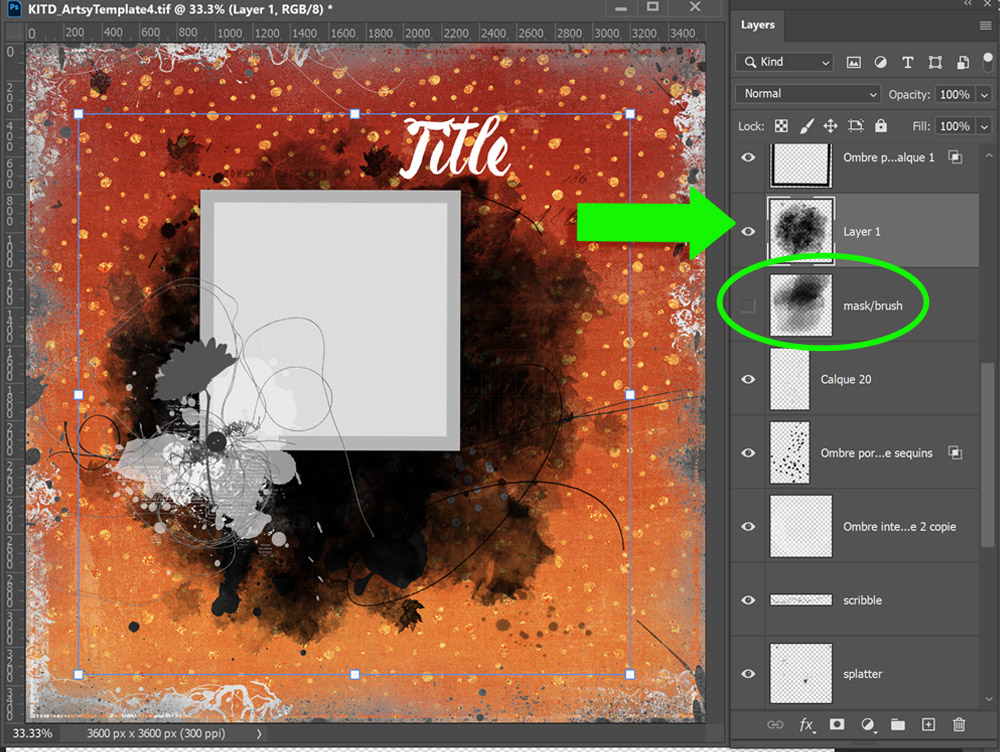
Task: Lock transparent pixels icon
Action: click(x=781, y=126)
